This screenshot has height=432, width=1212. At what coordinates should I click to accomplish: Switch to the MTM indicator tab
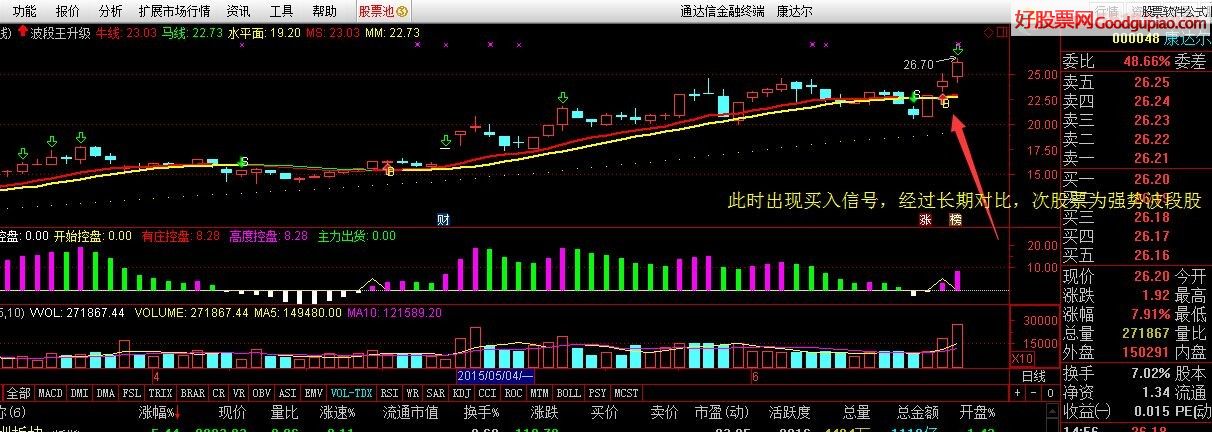541,393
